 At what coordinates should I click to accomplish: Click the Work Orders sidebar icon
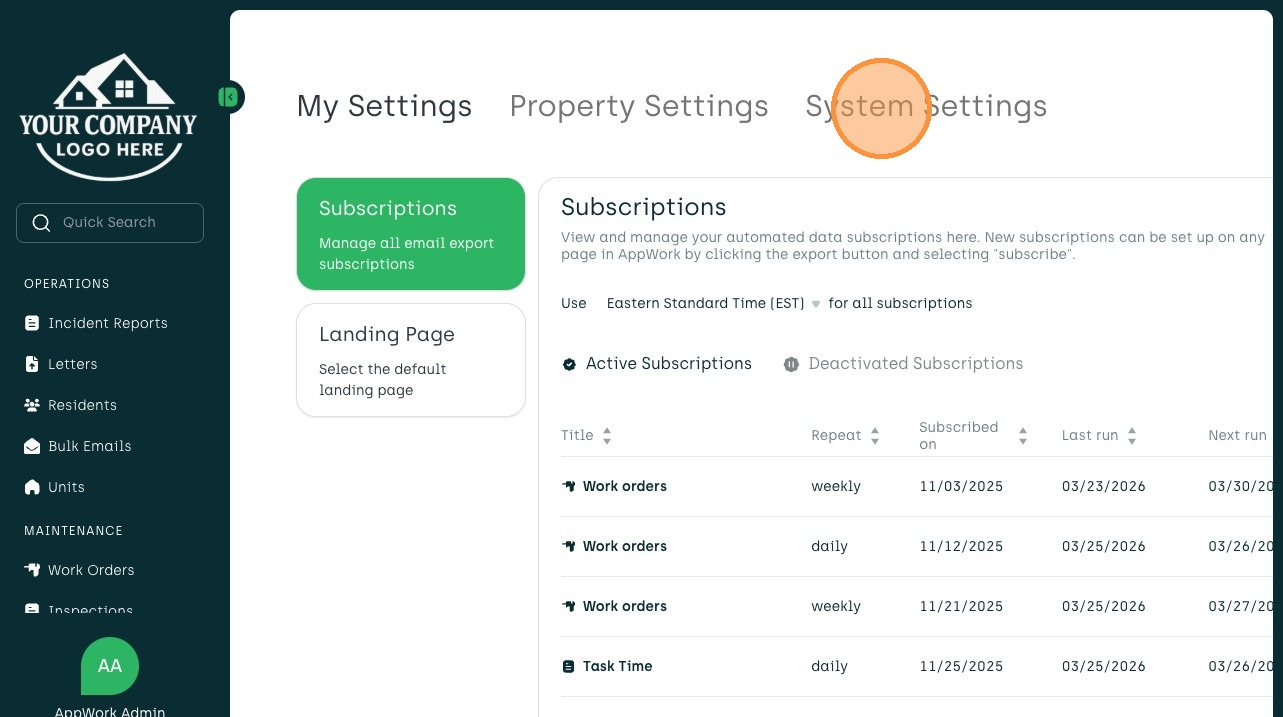(x=32, y=571)
